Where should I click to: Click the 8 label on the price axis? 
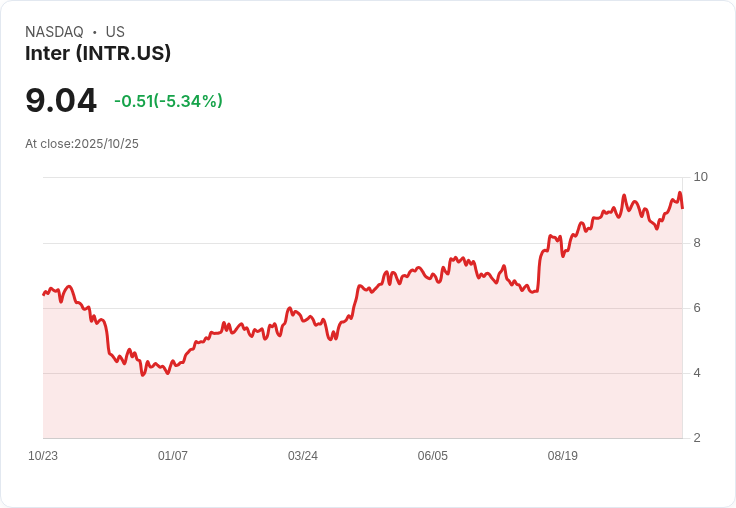click(x=697, y=243)
